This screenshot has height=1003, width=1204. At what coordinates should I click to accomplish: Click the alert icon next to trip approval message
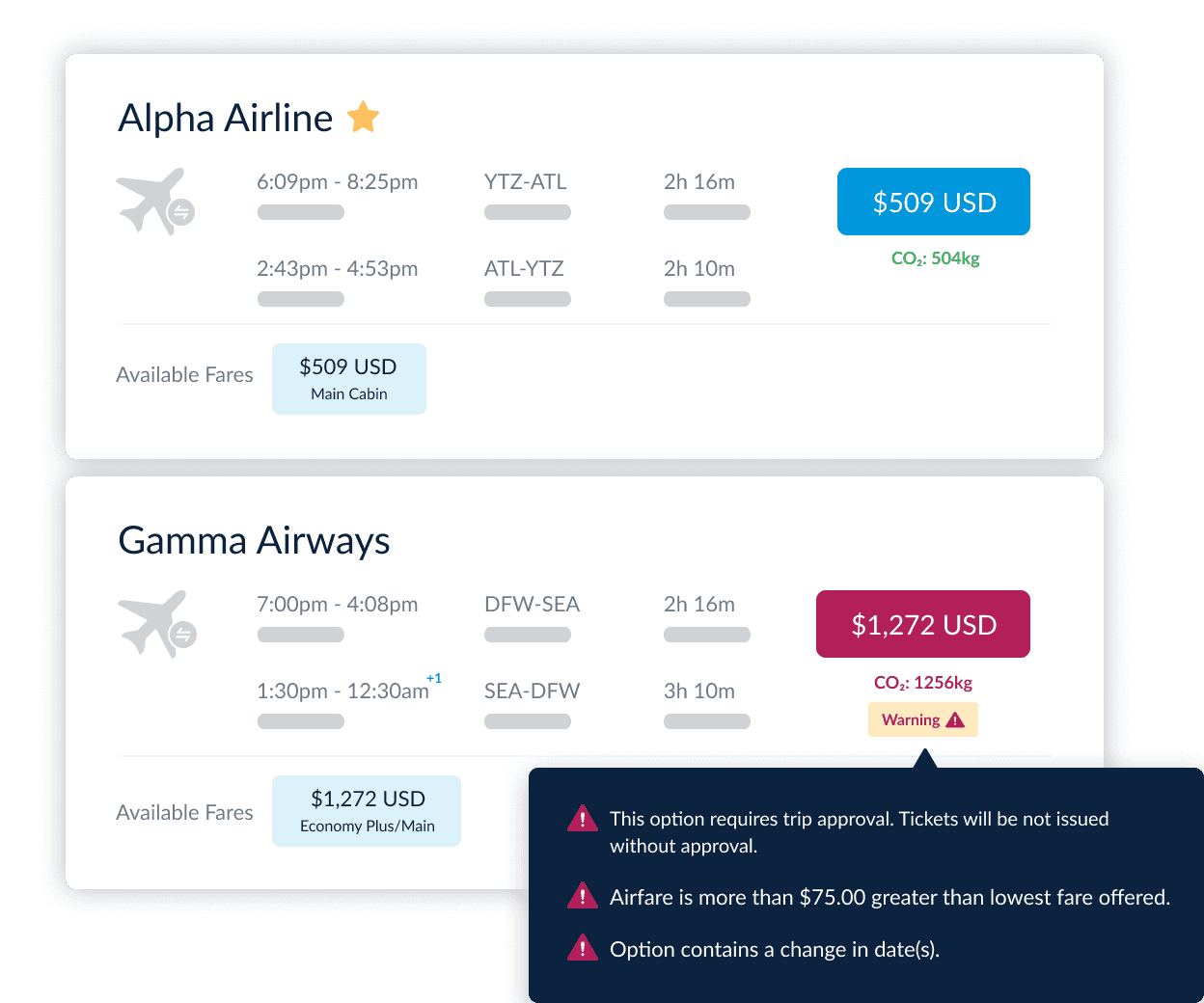tap(583, 818)
